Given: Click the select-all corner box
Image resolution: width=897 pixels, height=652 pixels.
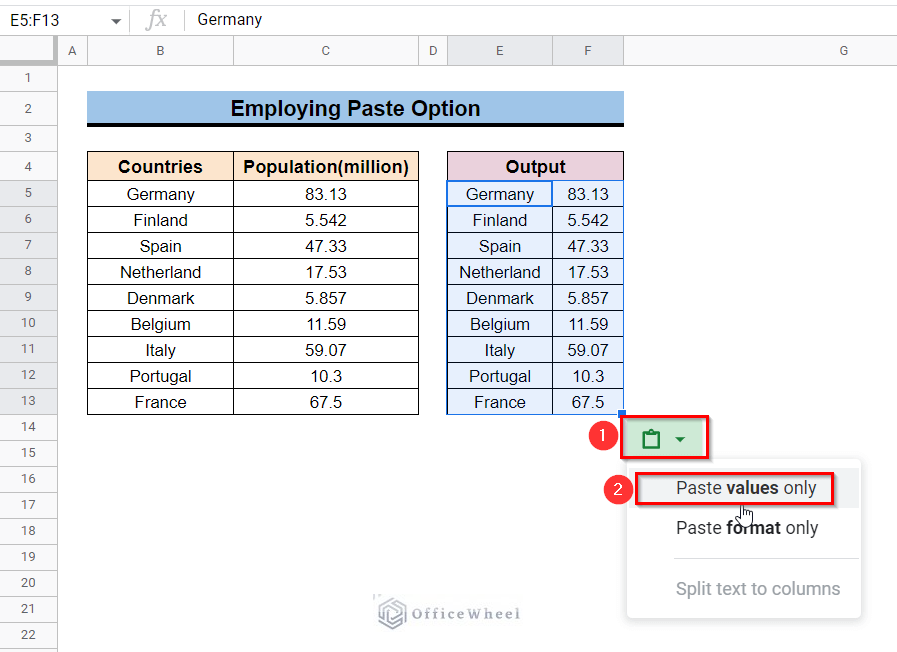Looking at the screenshot, I should 28,50.
